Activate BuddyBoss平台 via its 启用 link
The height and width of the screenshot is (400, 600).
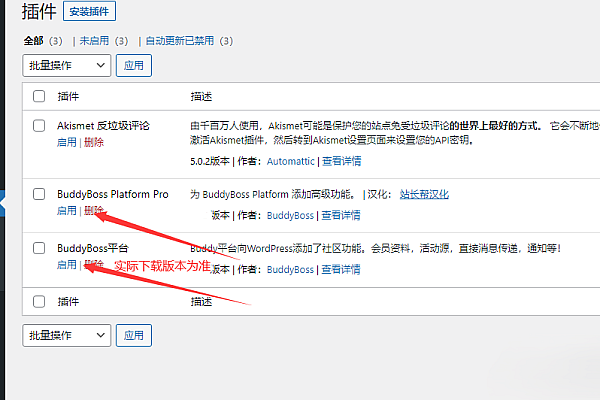point(67,264)
